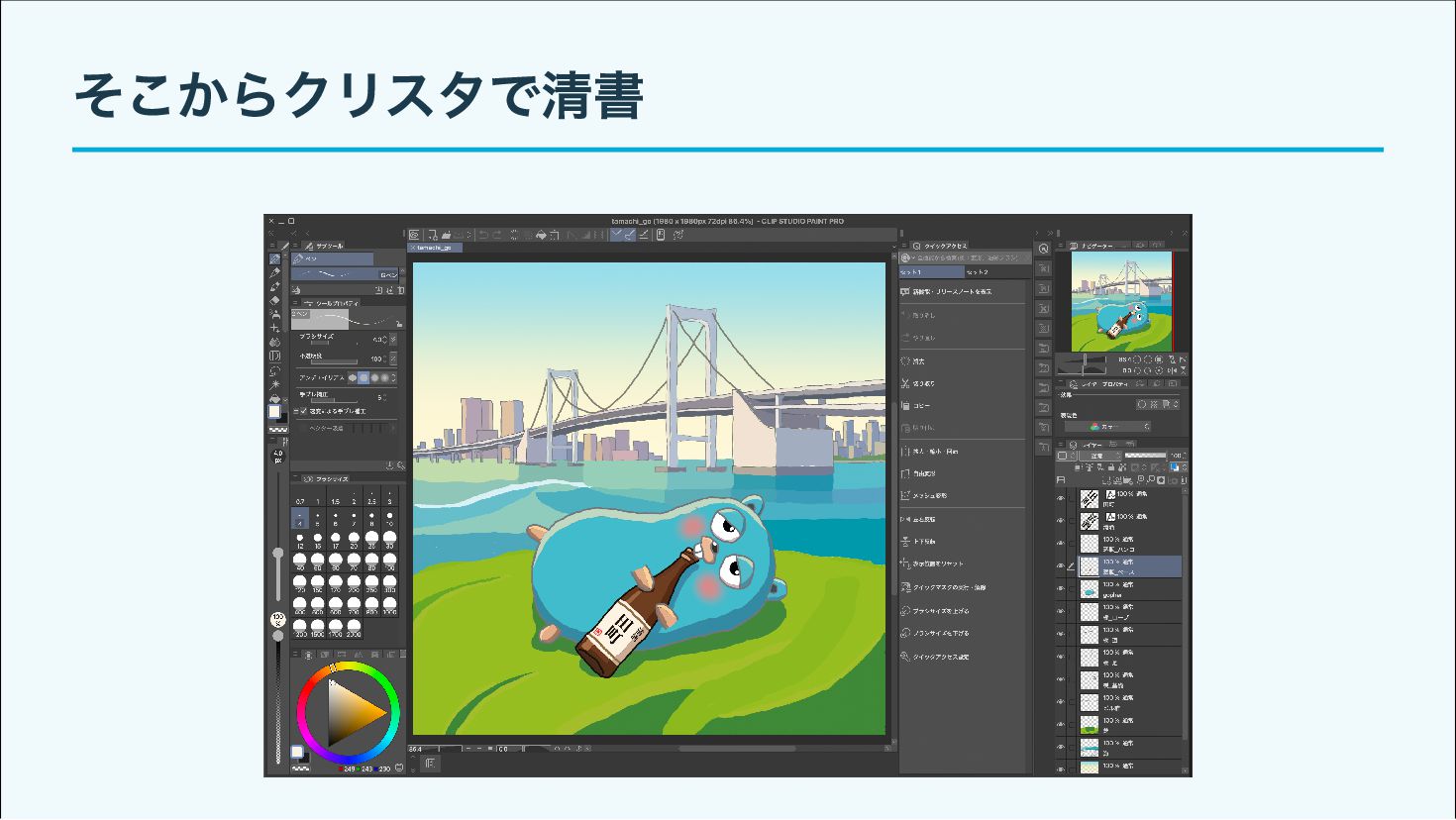Click the Redo arrow in the top command bar
The height and width of the screenshot is (820, 1456).
point(497,235)
